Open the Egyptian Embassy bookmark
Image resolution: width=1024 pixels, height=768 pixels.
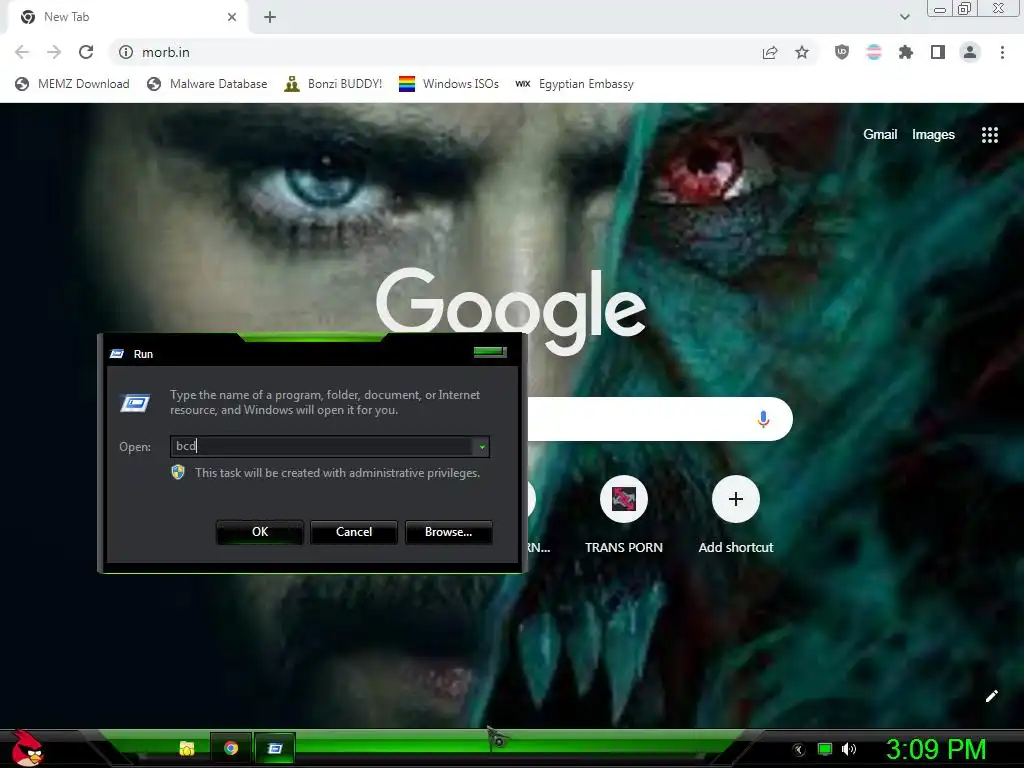(575, 84)
